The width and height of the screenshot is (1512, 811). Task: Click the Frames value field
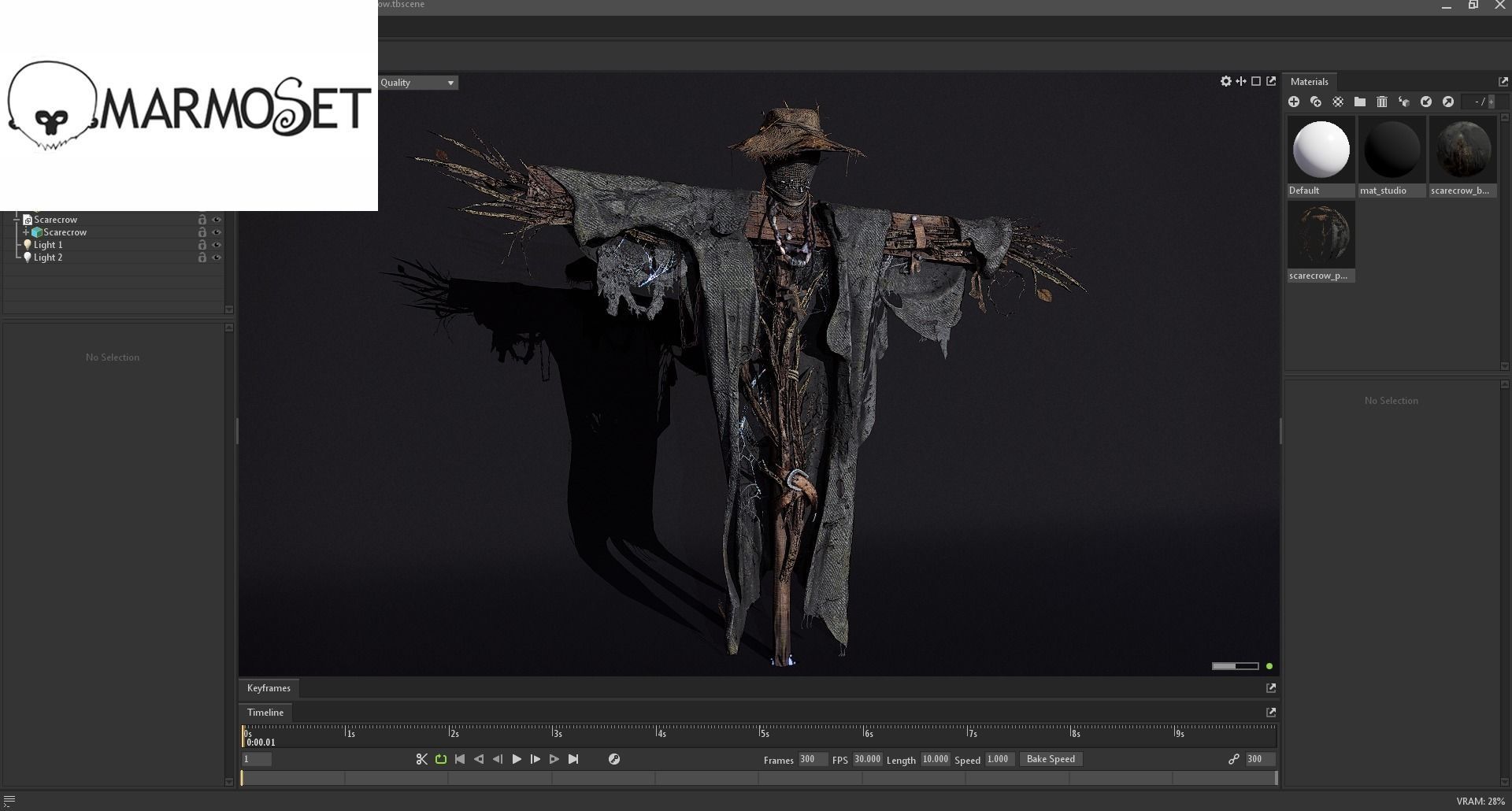812,759
